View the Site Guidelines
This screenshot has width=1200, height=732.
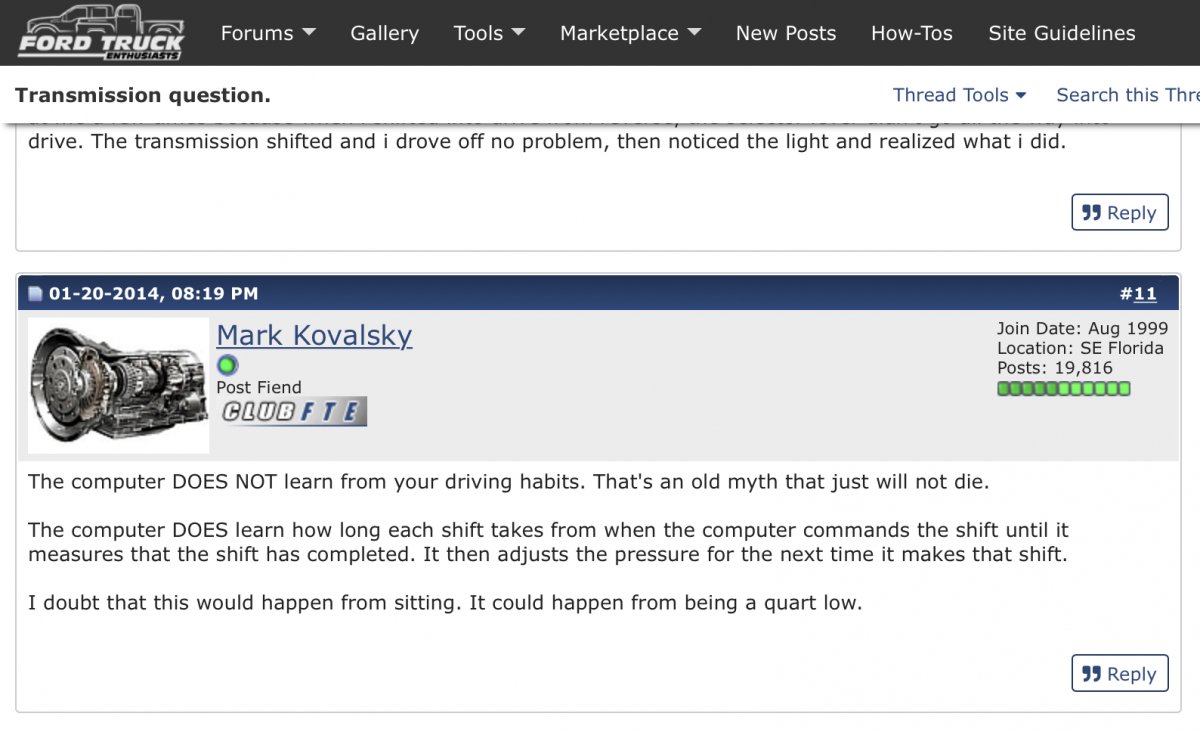click(x=1061, y=33)
